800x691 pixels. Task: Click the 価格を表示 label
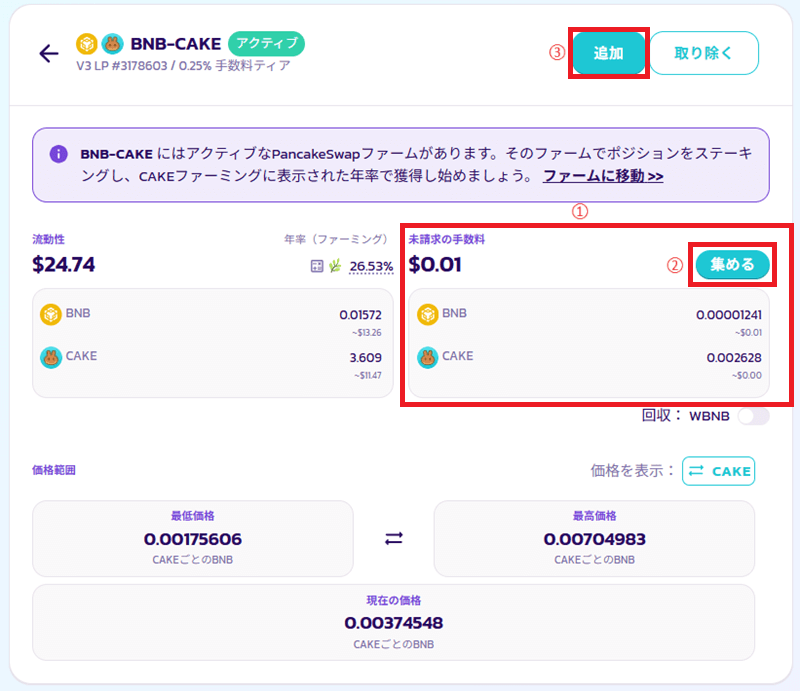633,471
